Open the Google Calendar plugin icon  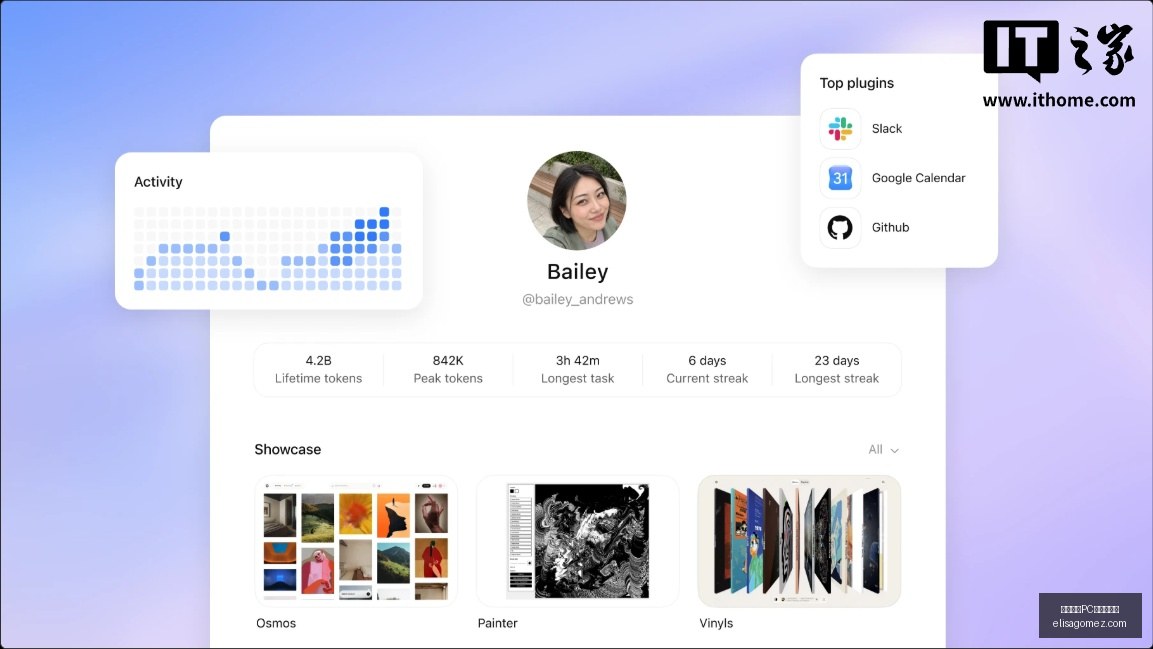[840, 178]
